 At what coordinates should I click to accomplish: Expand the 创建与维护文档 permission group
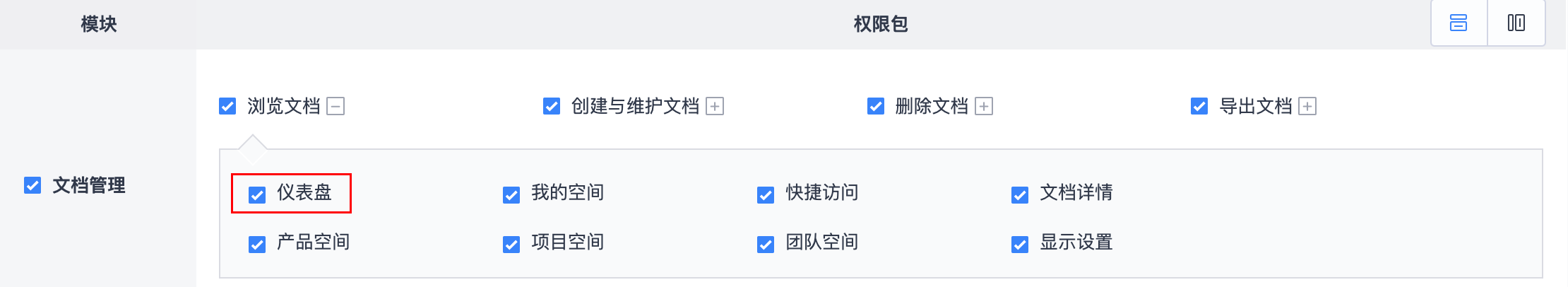tap(715, 107)
